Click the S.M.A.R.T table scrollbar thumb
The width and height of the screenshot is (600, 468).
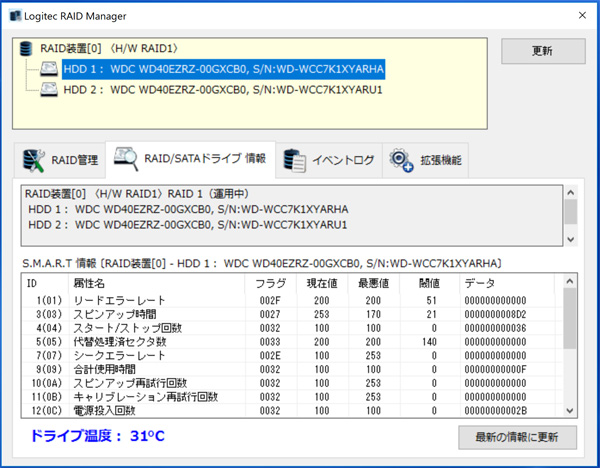pyautogui.click(x=570, y=318)
